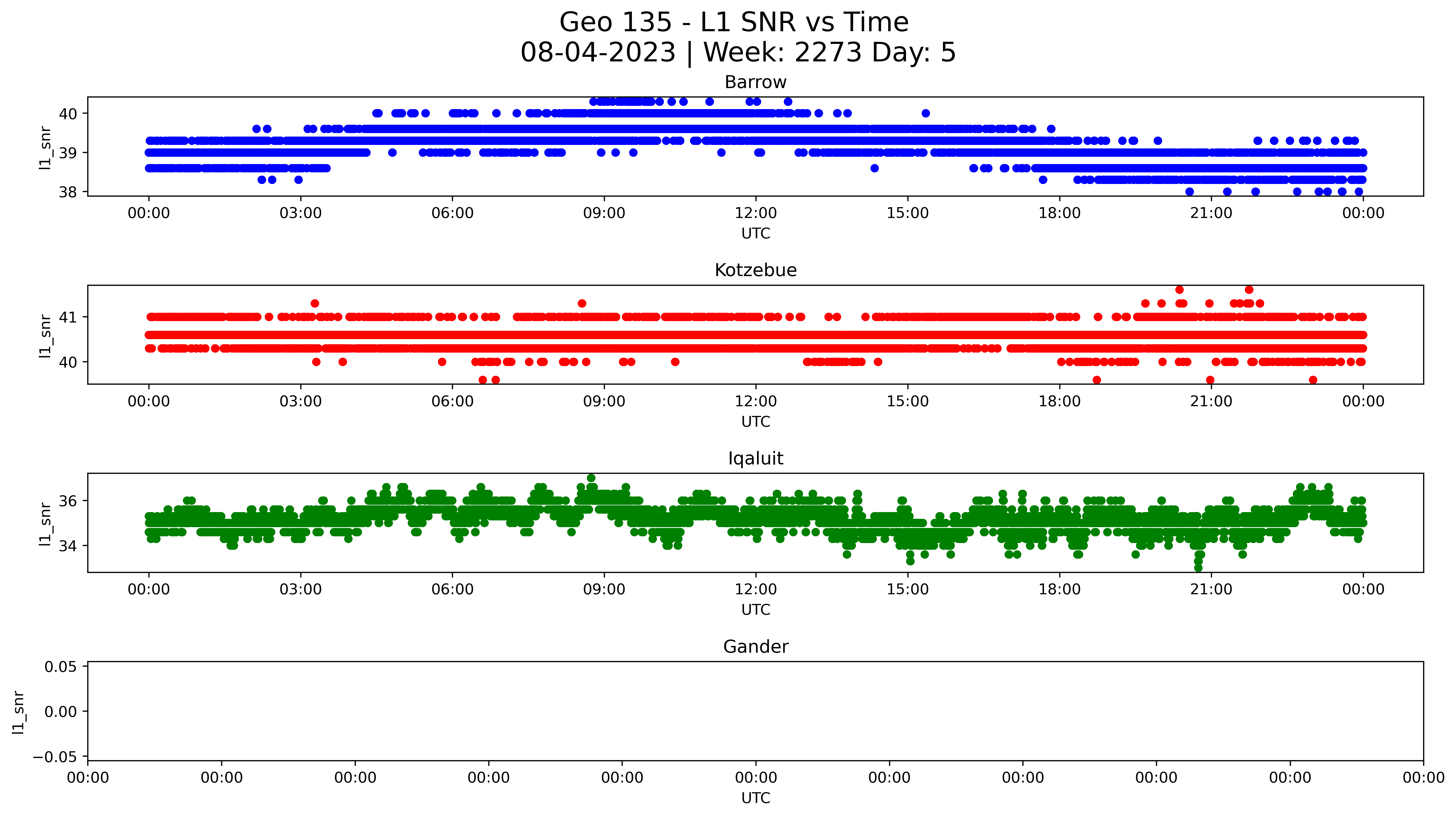Select the 'Barrow' subplot title
The image size is (1456, 817).
pyautogui.click(x=756, y=82)
